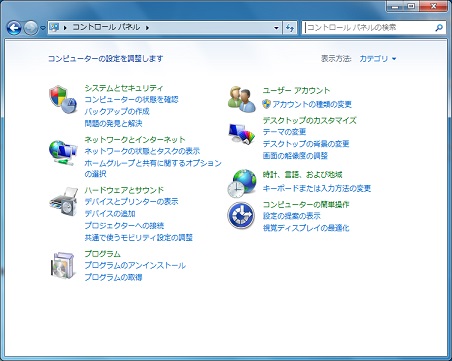The image size is (452, 361).
Task: Open プログラムの取得 link
Action: coord(113,277)
